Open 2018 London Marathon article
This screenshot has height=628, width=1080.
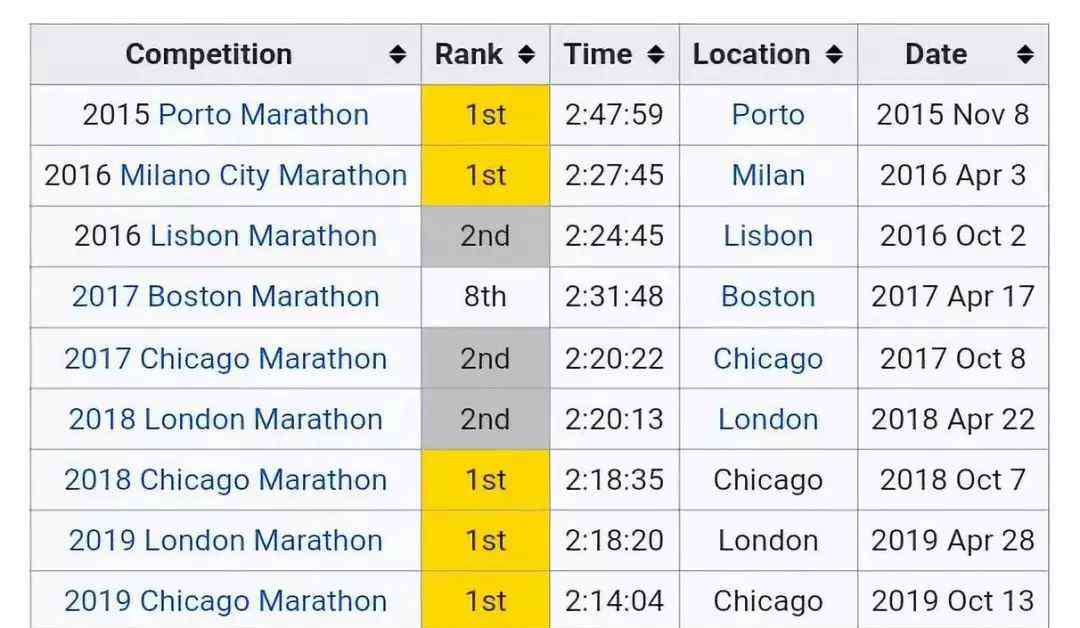click(x=225, y=419)
